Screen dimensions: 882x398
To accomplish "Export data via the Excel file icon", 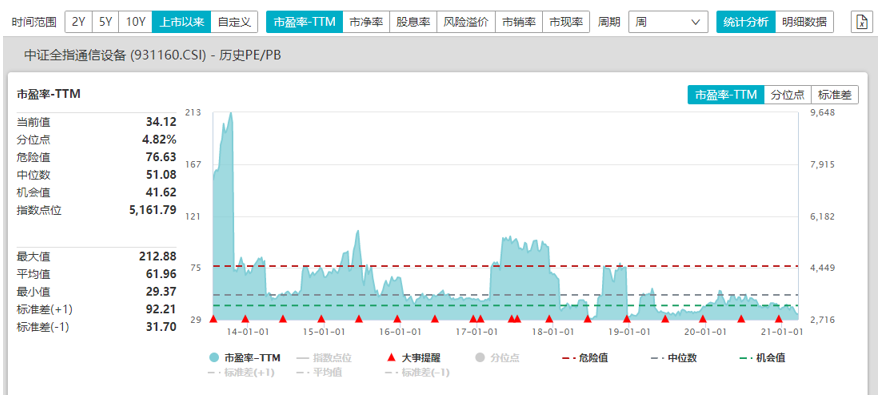I will point(861,22).
